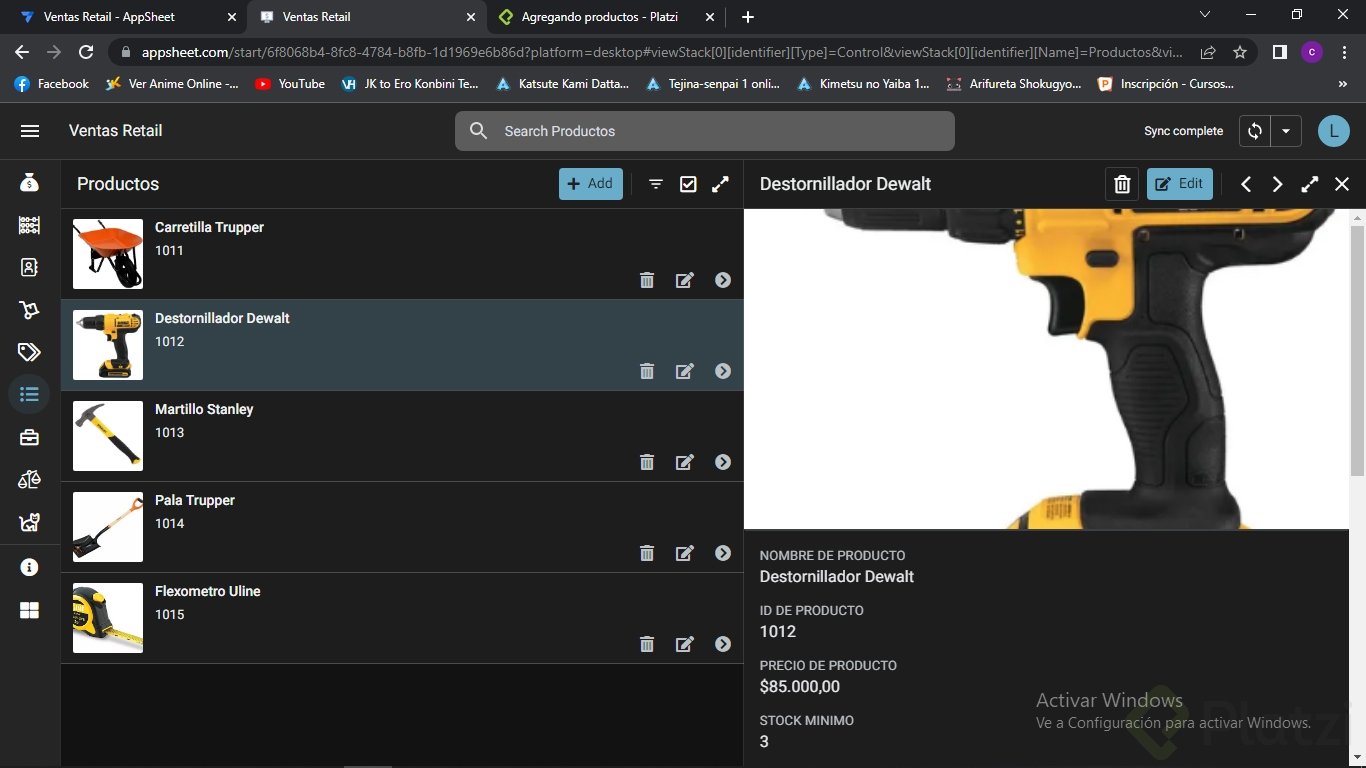Viewport: 1366px width, 768px height.
Task: Toggle Chrome side panel icon
Action: tap(1279, 52)
